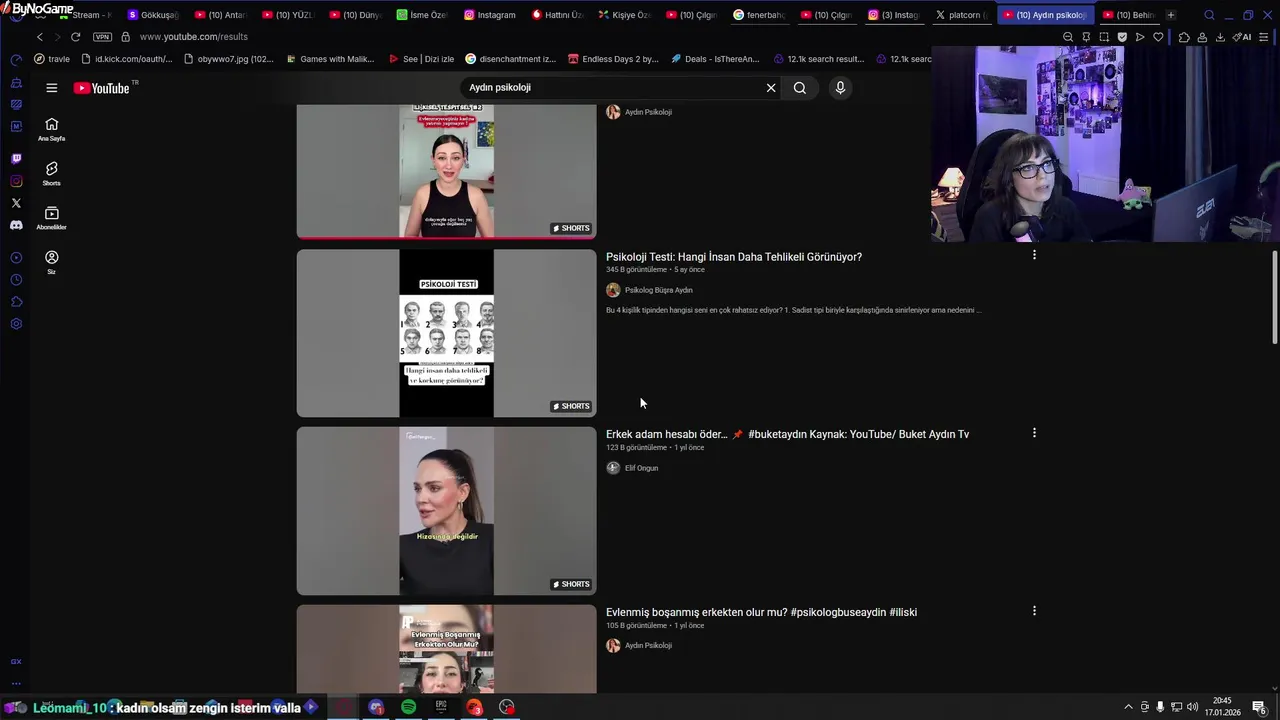
Task: Open Psikoloji Testi: Hangi İnsan video title
Action: click(734, 257)
